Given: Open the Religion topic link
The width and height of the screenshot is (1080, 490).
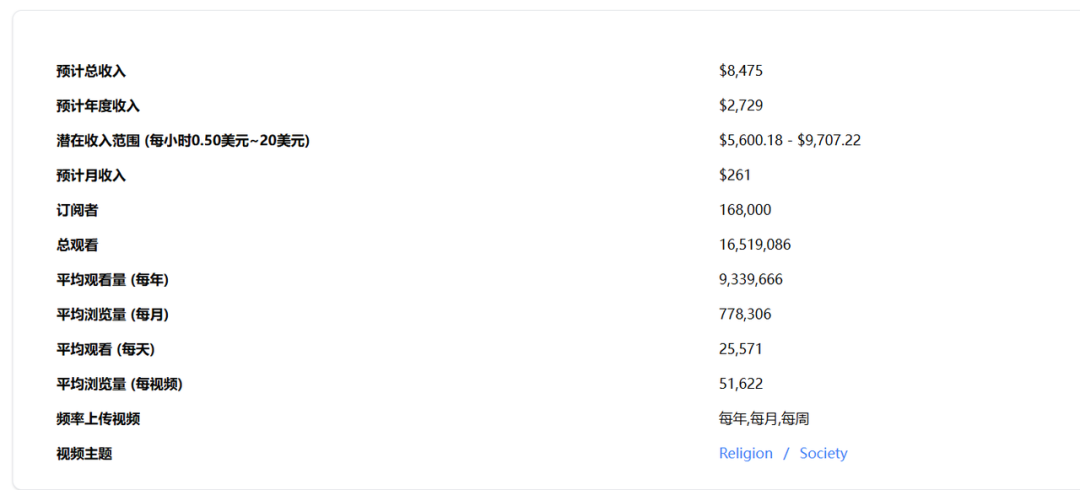Looking at the screenshot, I should [745, 453].
